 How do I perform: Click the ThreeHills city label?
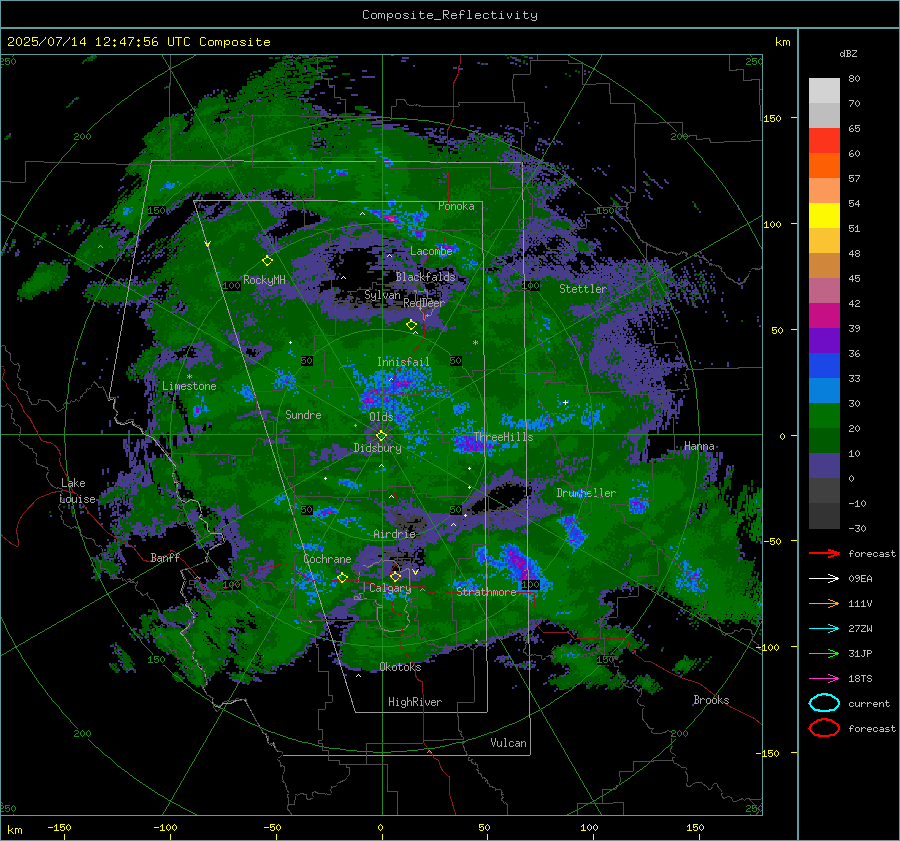click(503, 437)
